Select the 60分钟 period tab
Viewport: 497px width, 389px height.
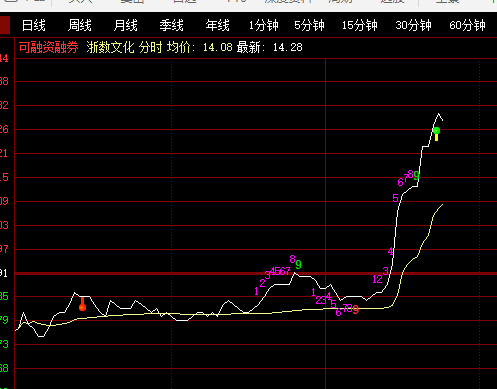tap(467, 25)
